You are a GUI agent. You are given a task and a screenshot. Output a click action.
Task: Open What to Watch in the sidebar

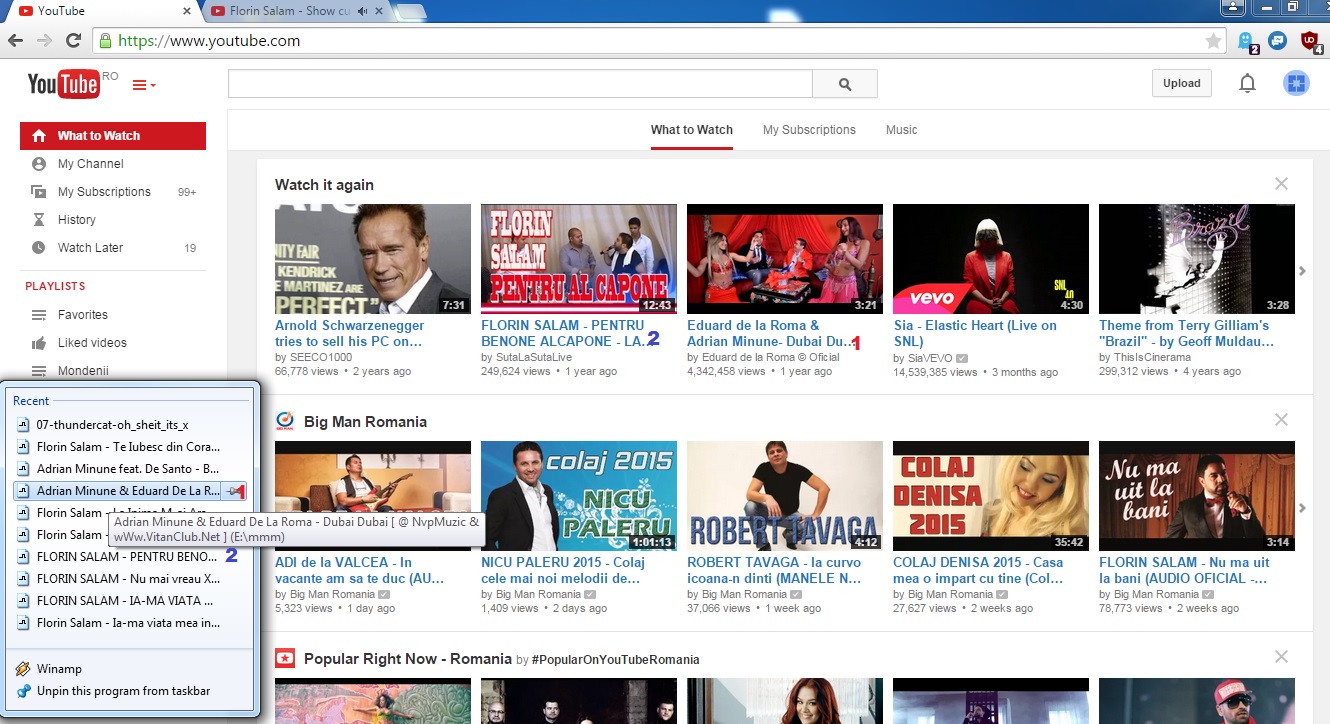113,136
